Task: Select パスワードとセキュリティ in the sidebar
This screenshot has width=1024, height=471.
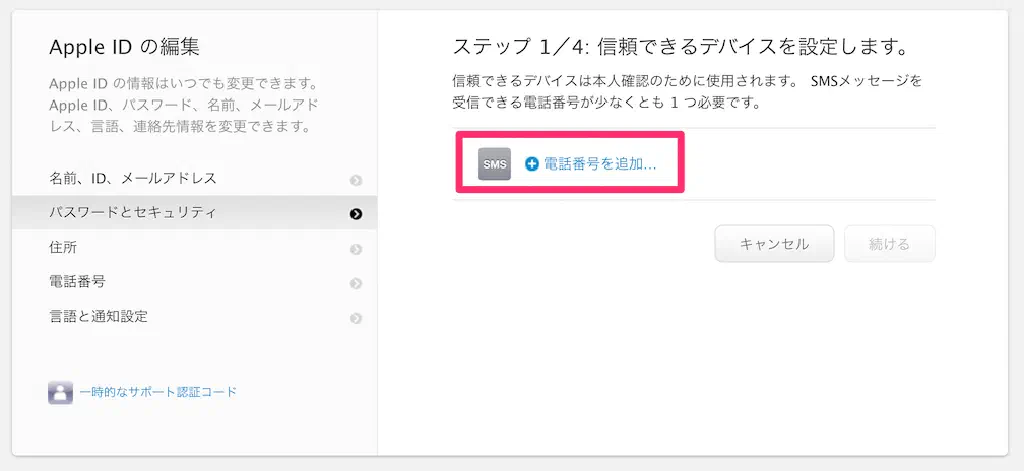Action: coord(133,213)
